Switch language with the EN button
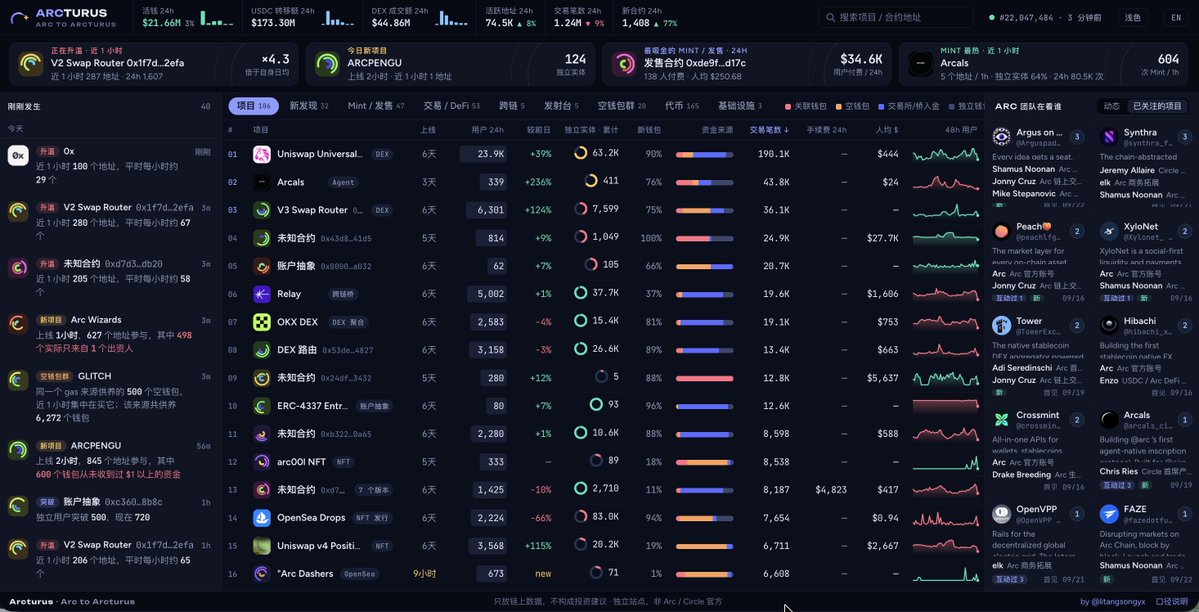Image resolution: width=1199 pixels, height=612 pixels. click(x=1176, y=18)
